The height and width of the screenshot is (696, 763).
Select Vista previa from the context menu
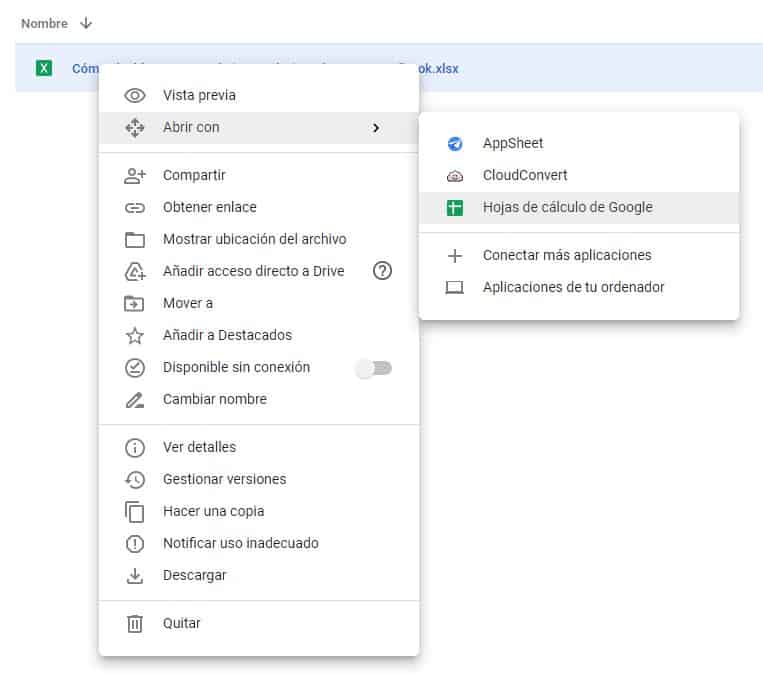tap(259, 95)
